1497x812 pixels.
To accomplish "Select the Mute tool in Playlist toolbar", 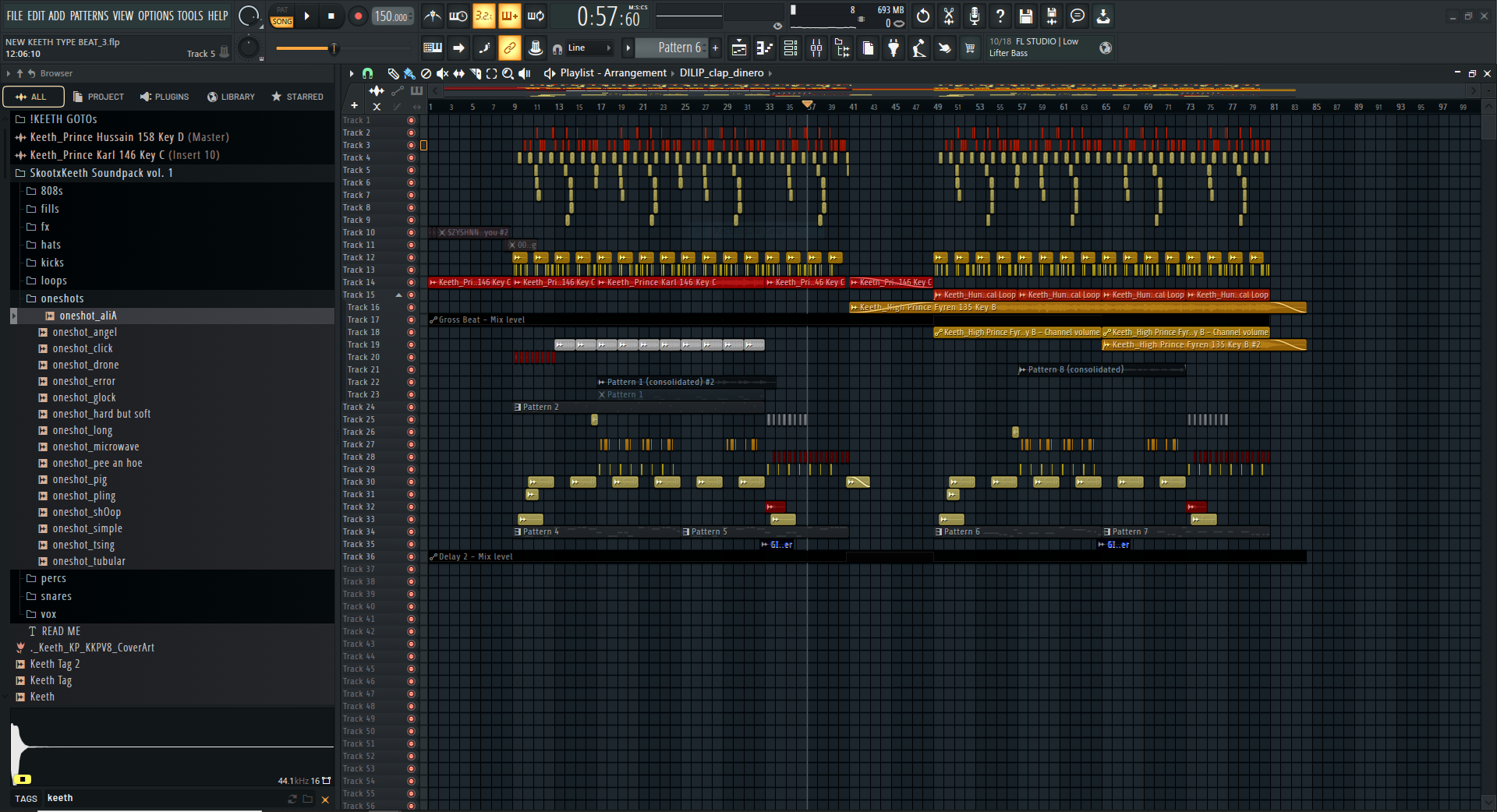I will click(442, 73).
